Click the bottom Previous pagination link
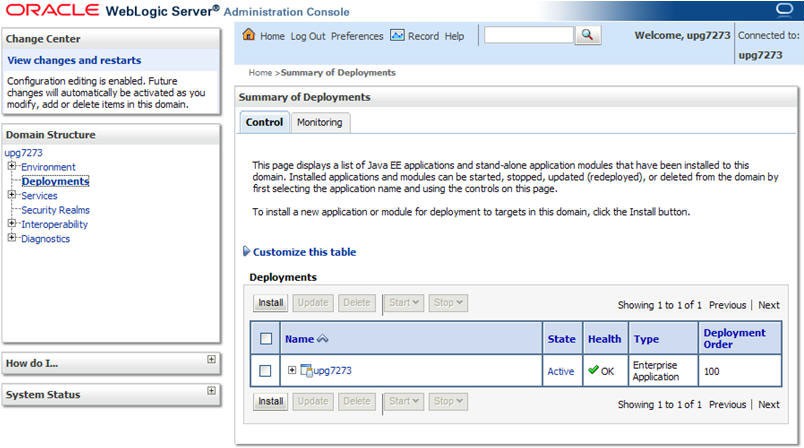804x448 pixels. [728, 404]
